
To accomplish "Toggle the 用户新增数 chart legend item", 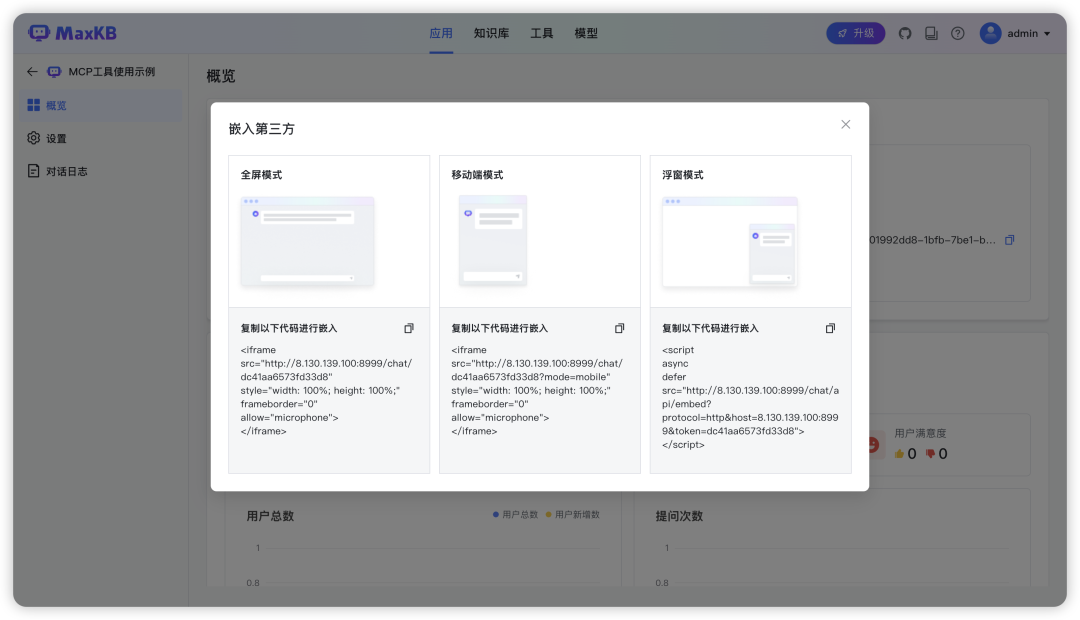I will pos(572,515).
